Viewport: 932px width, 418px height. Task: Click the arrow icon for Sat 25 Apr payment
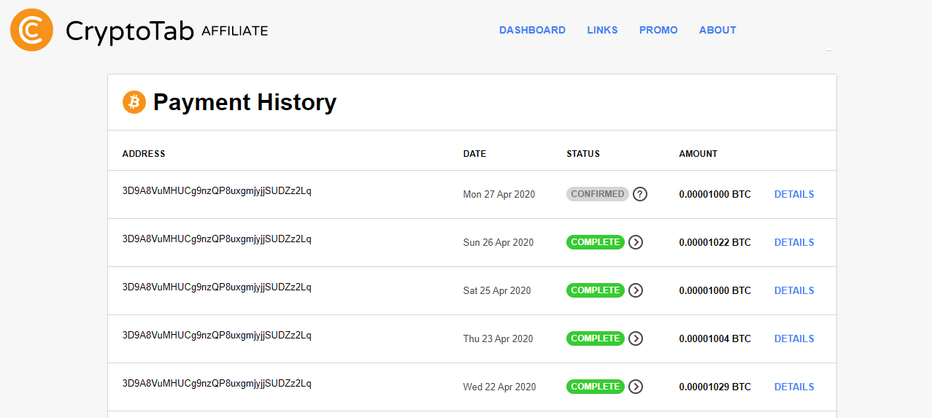tap(636, 290)
